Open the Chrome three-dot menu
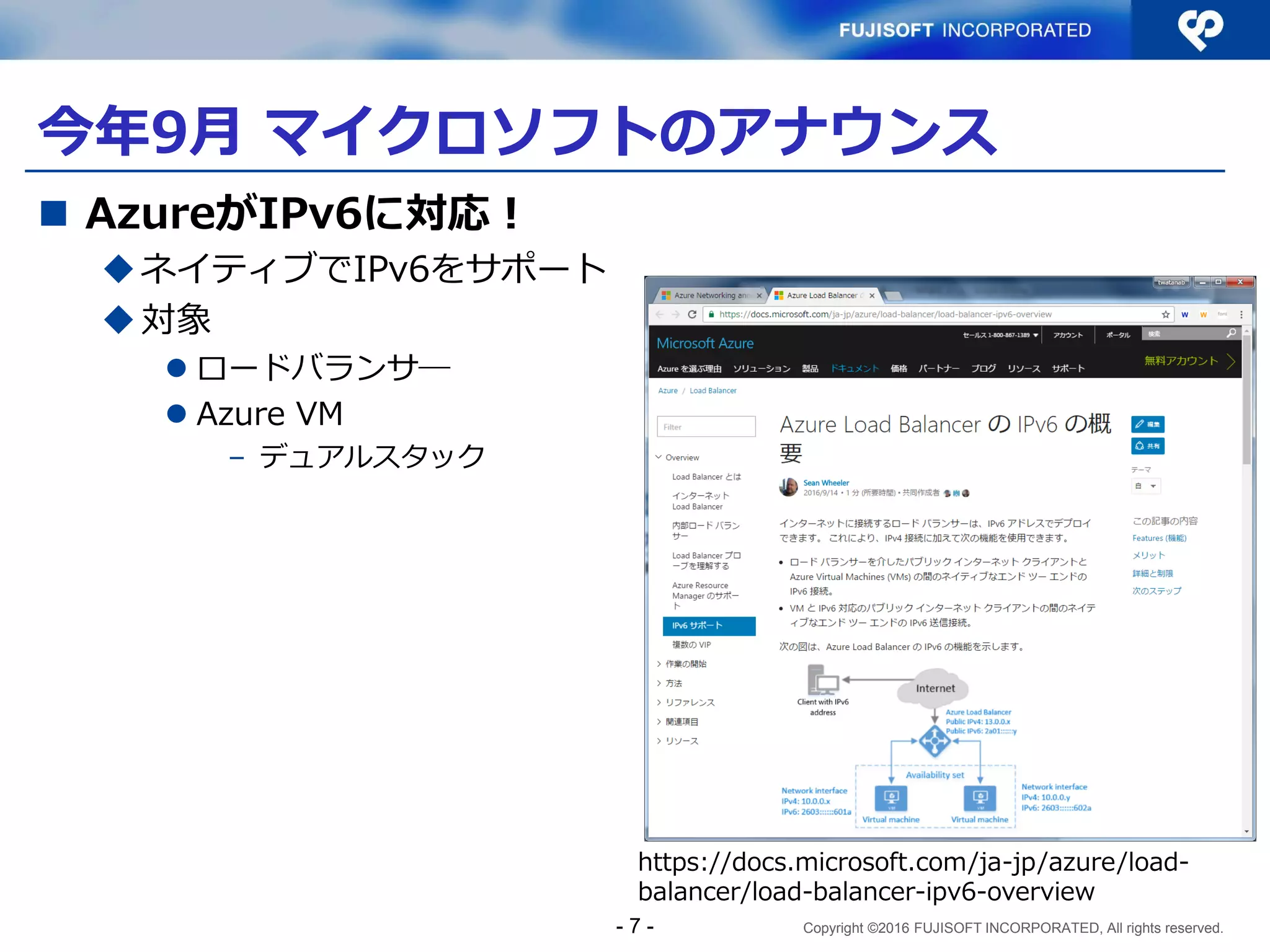 tap(1241, 315)
